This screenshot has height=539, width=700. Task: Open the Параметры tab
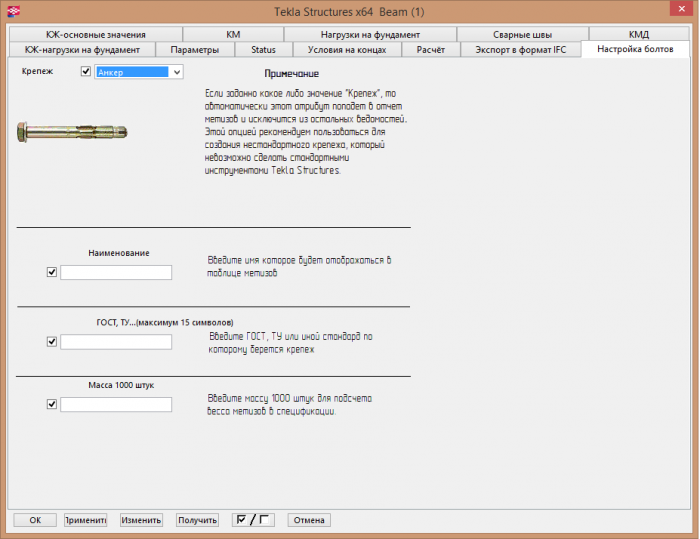tap(195, 50)
